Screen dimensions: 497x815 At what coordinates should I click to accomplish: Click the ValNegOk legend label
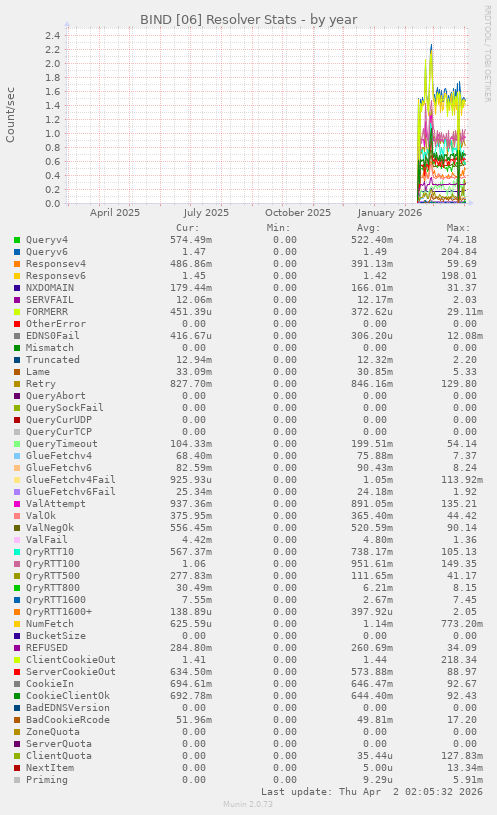pos(50,528)
